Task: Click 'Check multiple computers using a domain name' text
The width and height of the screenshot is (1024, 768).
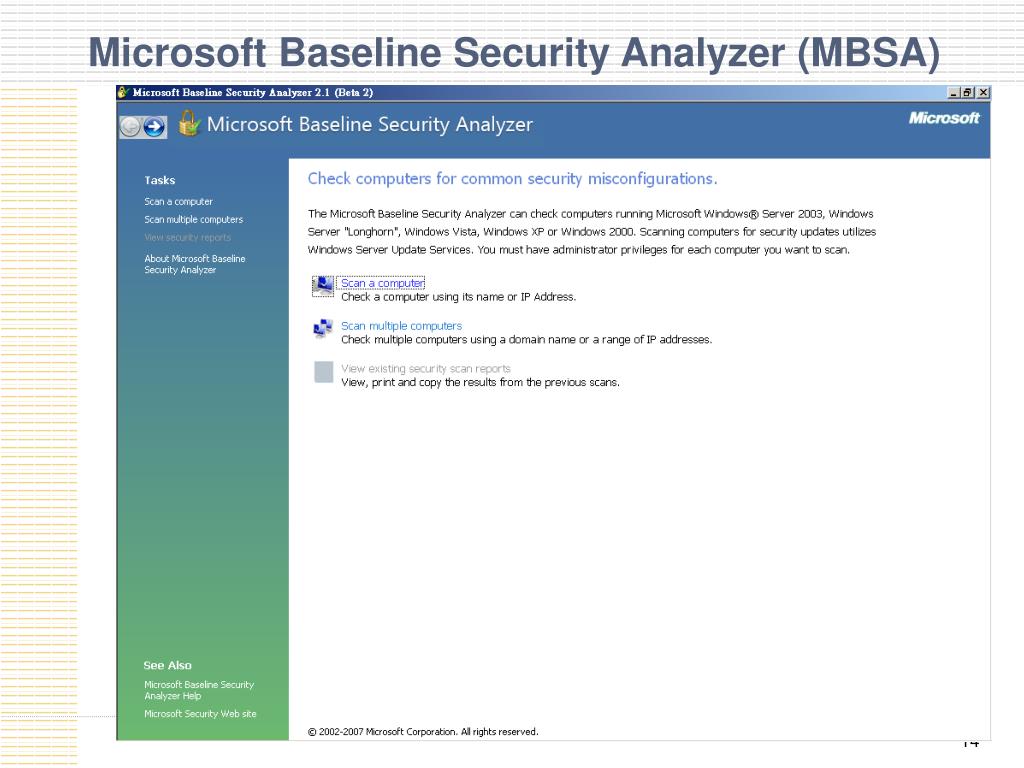Action: tap(526, 340)
